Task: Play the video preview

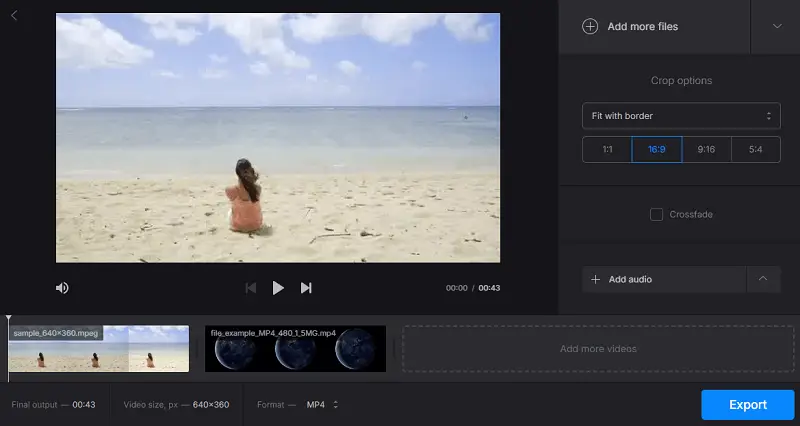Action: click(x=278, y=288)
